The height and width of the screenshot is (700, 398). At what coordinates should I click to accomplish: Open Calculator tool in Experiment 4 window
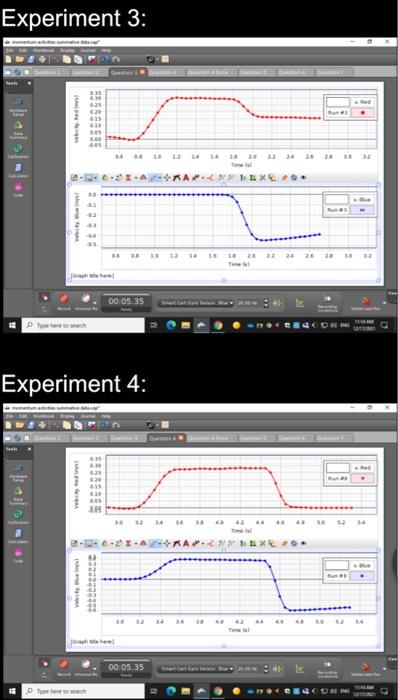(x=18, y=537)
